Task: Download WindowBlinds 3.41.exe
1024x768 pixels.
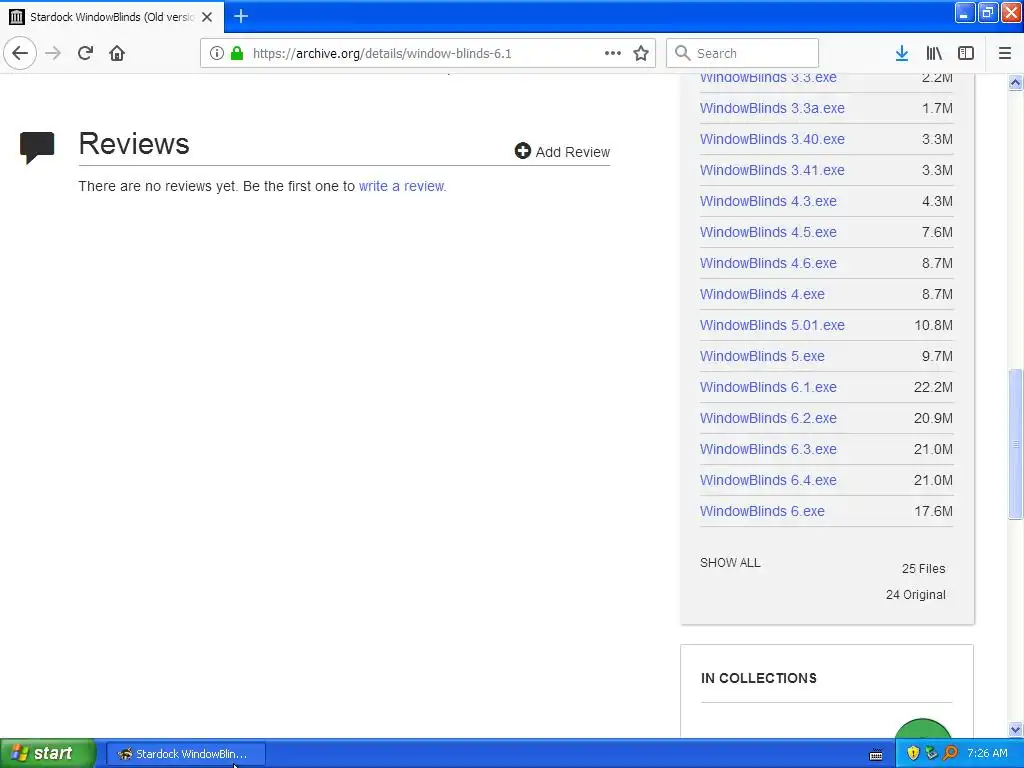Action: coord(772,170)
